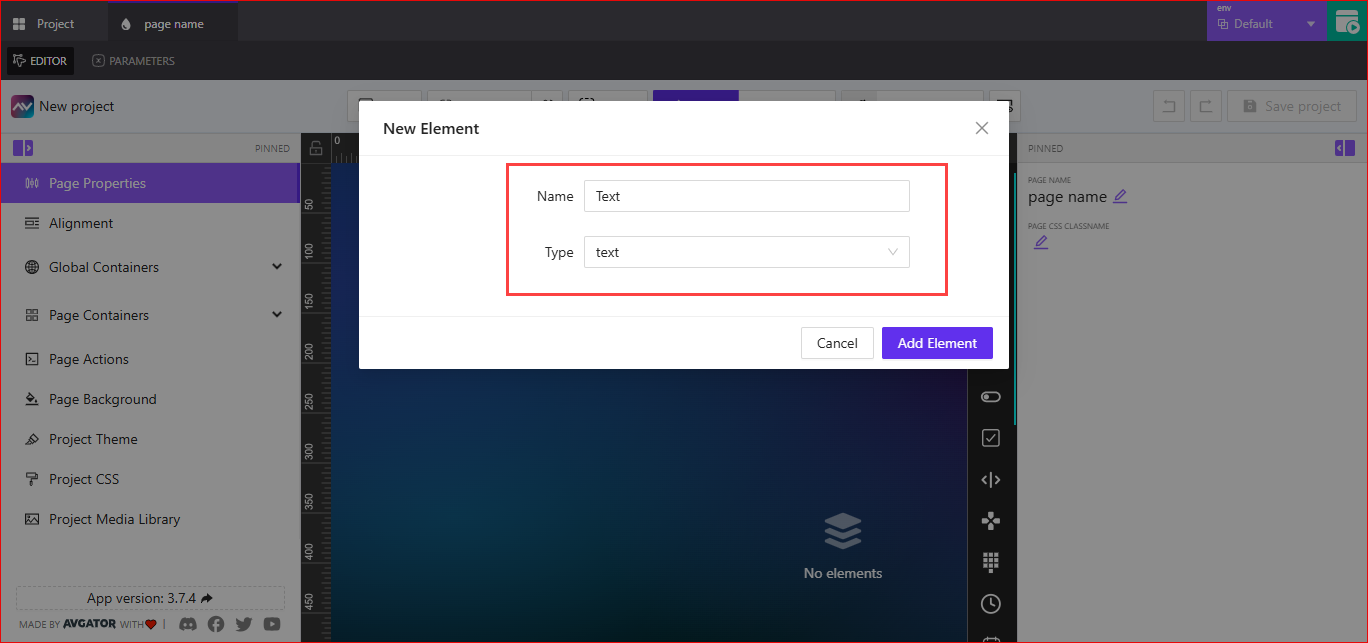This screenshot has height=643, width=1368.
Task: Cancel the New Element dialog
Action: (x=837, y=343)
